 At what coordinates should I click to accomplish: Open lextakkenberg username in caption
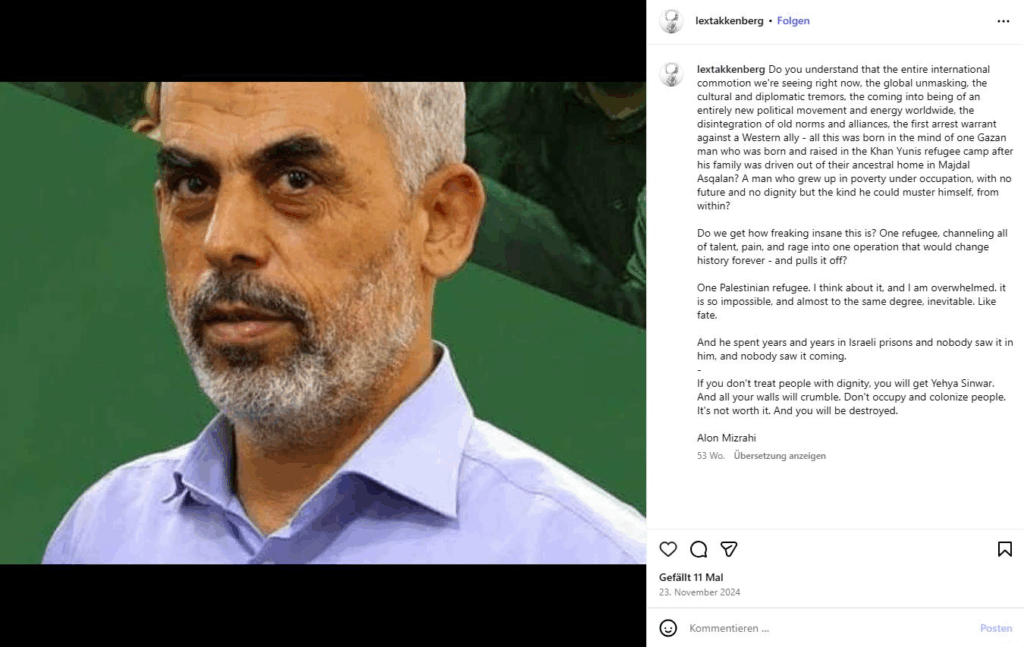pyautogui.click(x=731, y=69)
